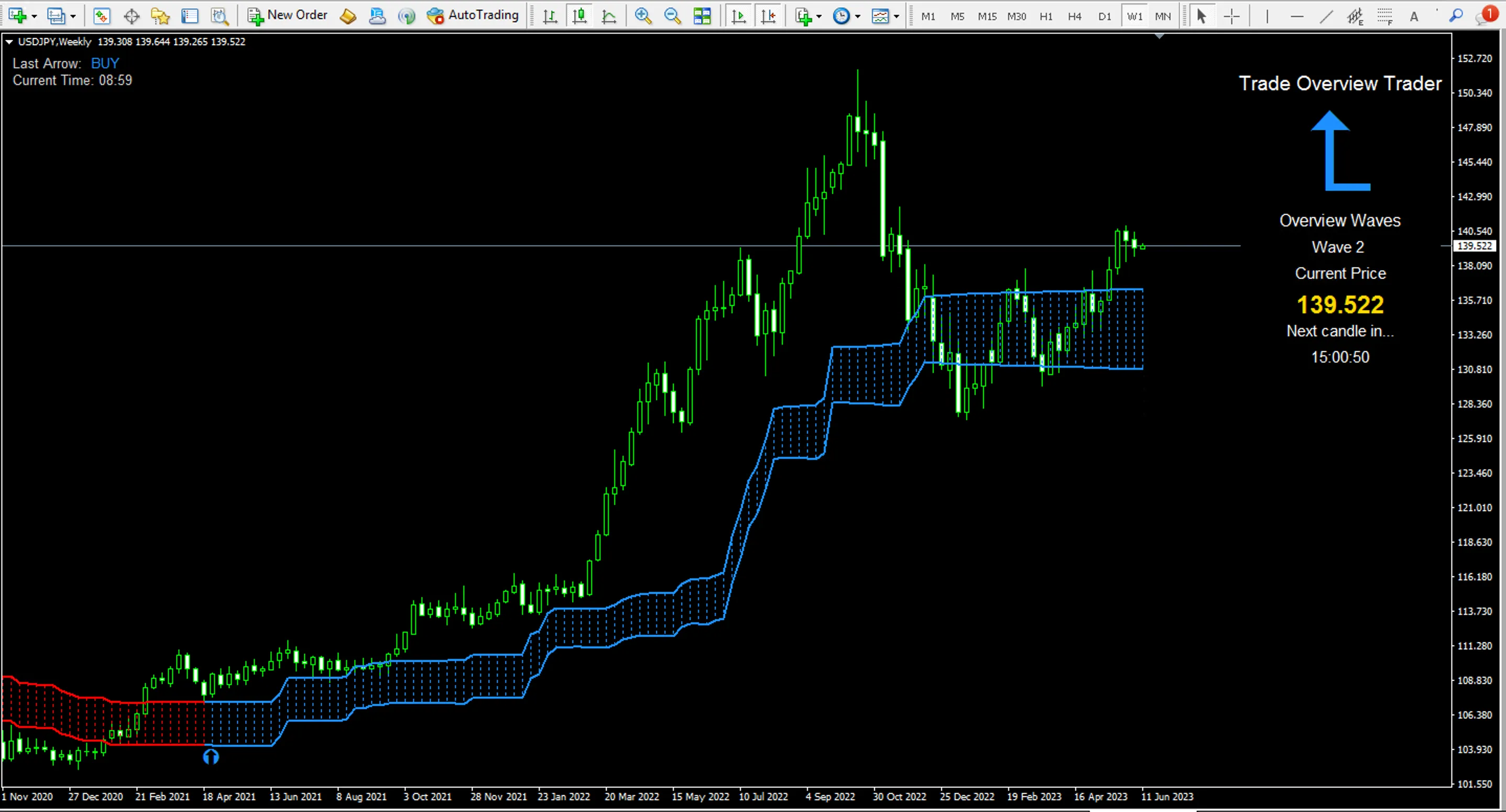
Task: Zoom in on the chart
Action: (642, 16)
